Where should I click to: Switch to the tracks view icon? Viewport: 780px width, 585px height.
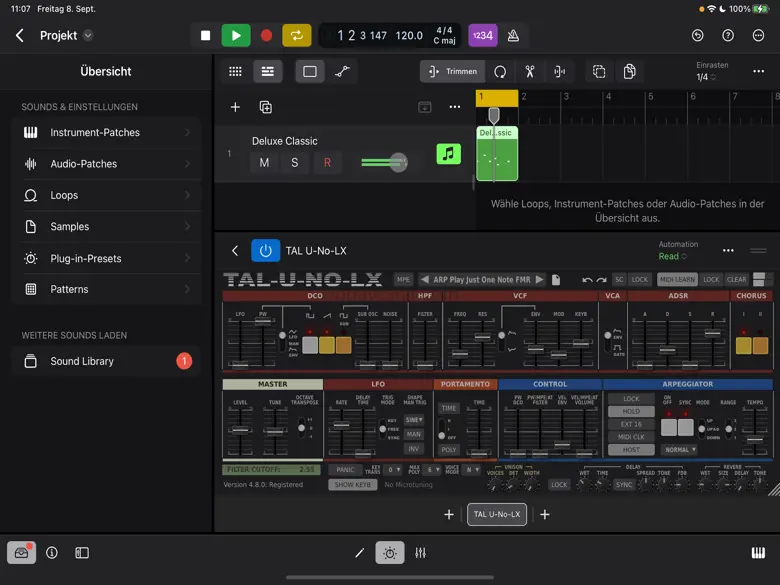click(268, 72)
